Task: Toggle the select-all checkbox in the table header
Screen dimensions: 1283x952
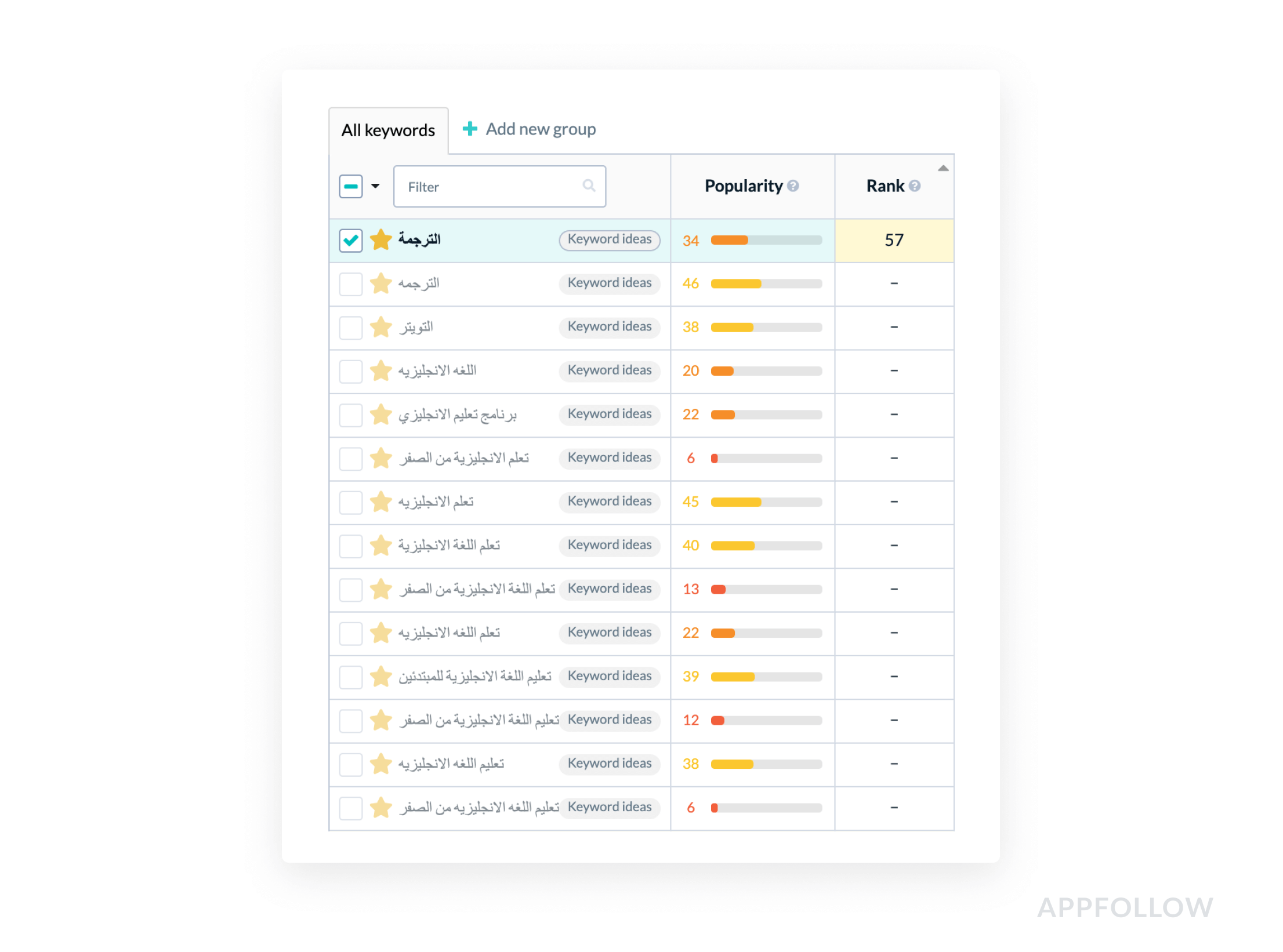Action: (351, 187)
